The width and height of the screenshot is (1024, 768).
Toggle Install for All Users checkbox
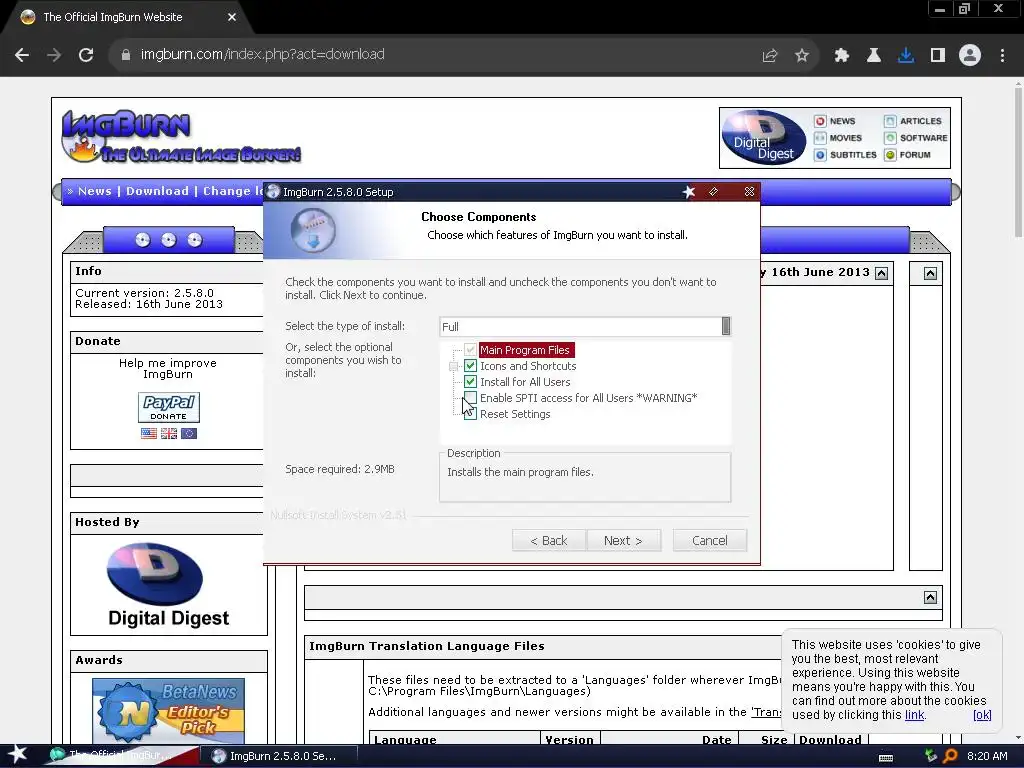(x=470, y=382)
